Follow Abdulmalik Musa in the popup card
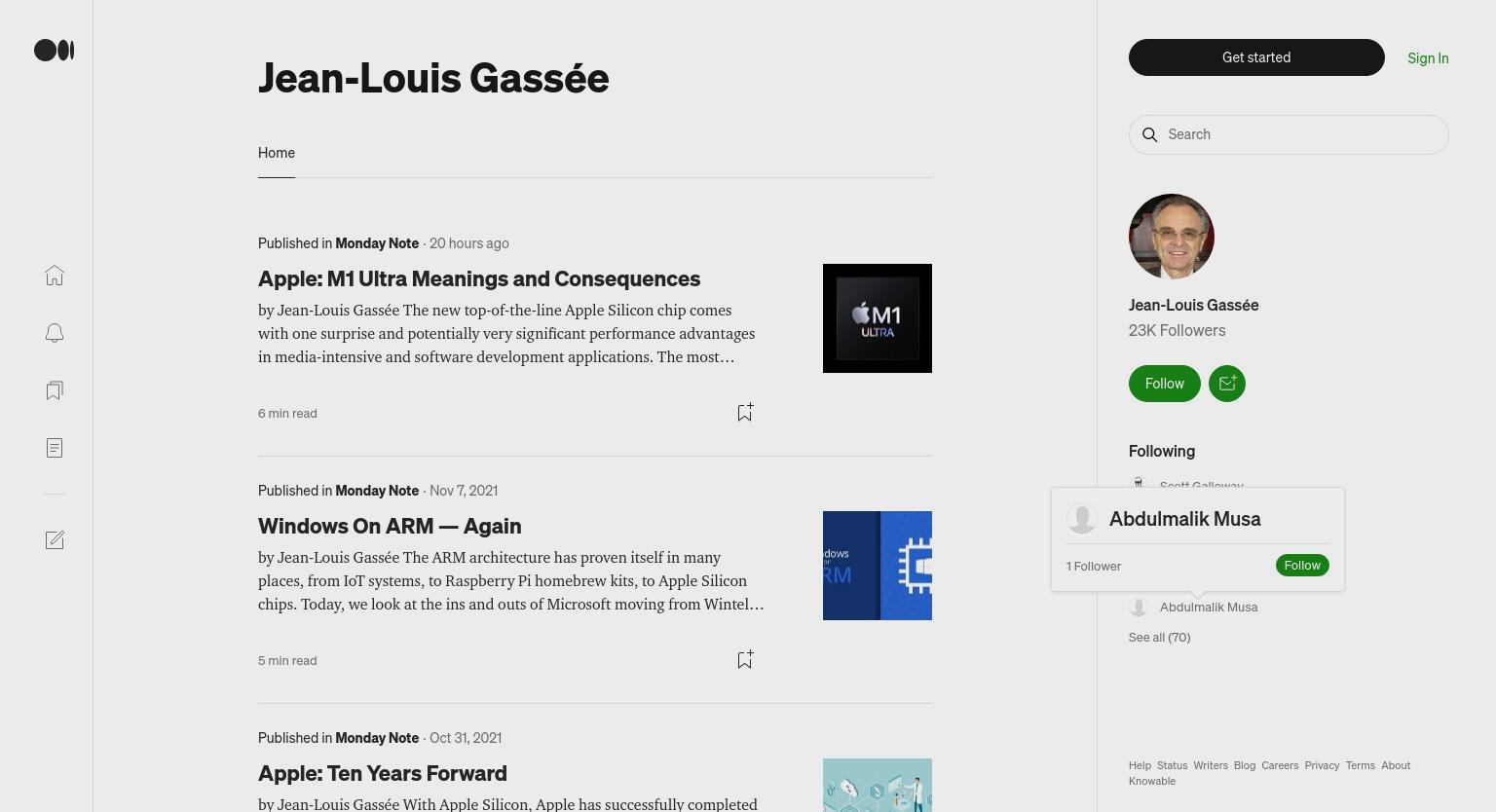 pyautogui.click(x=1302, y=566)
